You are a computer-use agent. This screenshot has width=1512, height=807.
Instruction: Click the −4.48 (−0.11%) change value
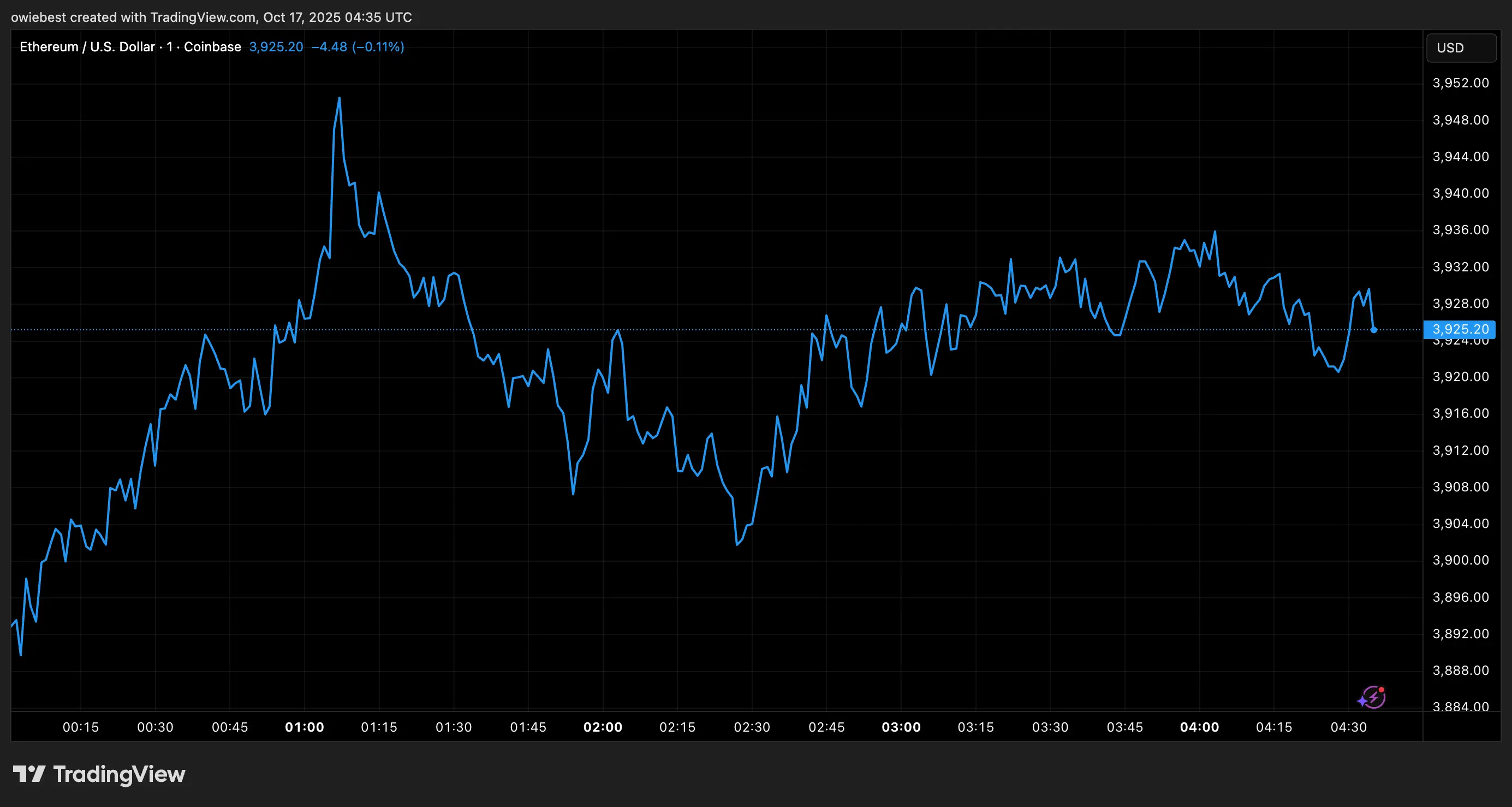[358, 47]
